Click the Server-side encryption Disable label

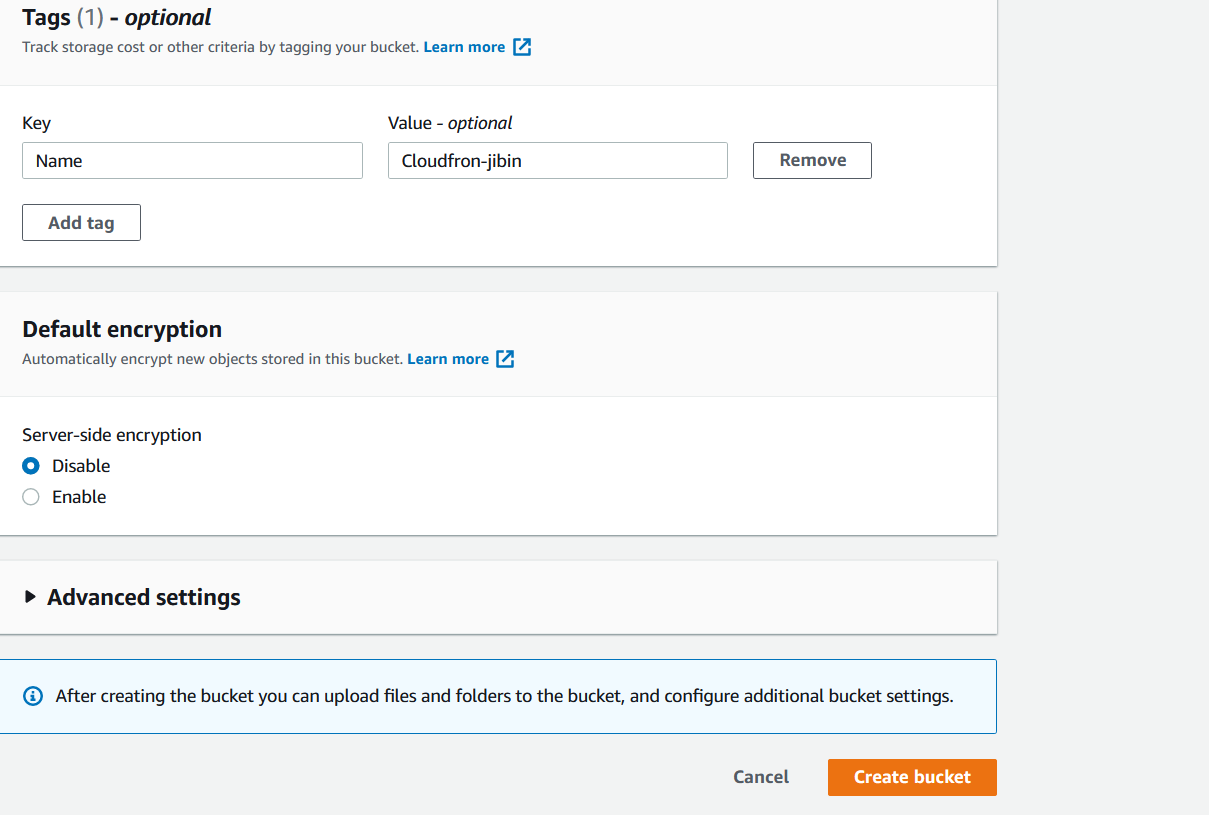point(80,465)
